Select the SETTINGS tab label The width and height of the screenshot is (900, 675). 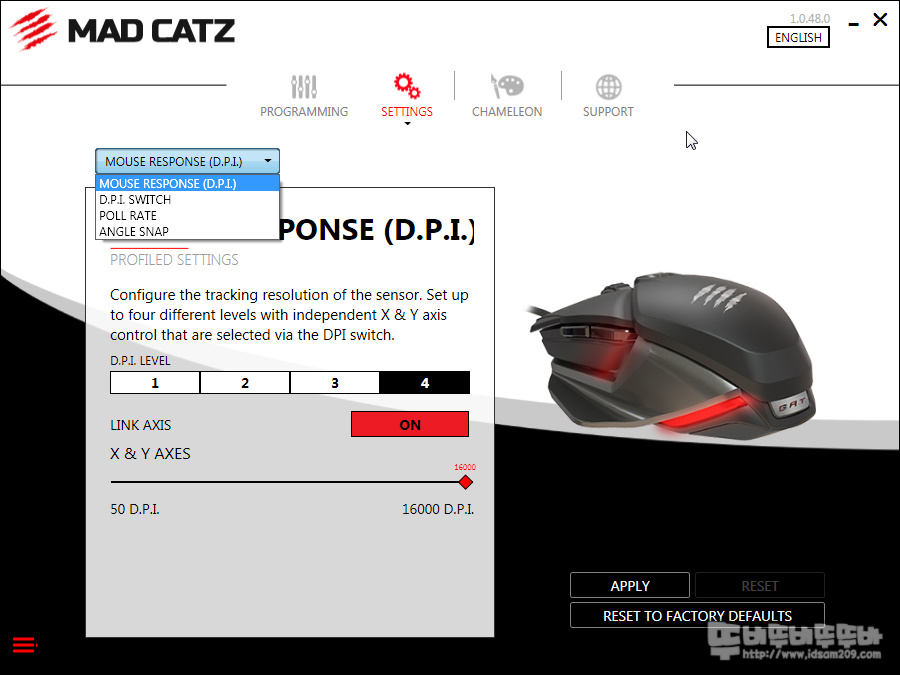click(x=407, y=111)
